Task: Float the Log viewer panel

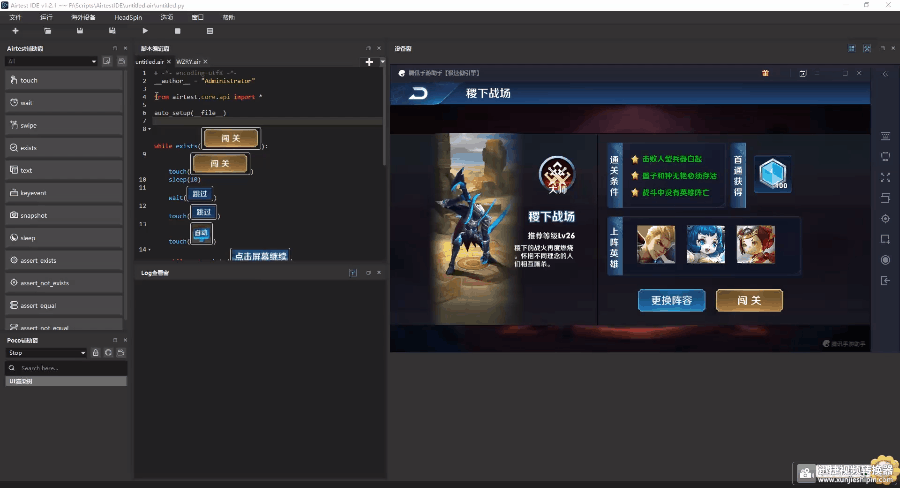Action: tap(368, 273)
